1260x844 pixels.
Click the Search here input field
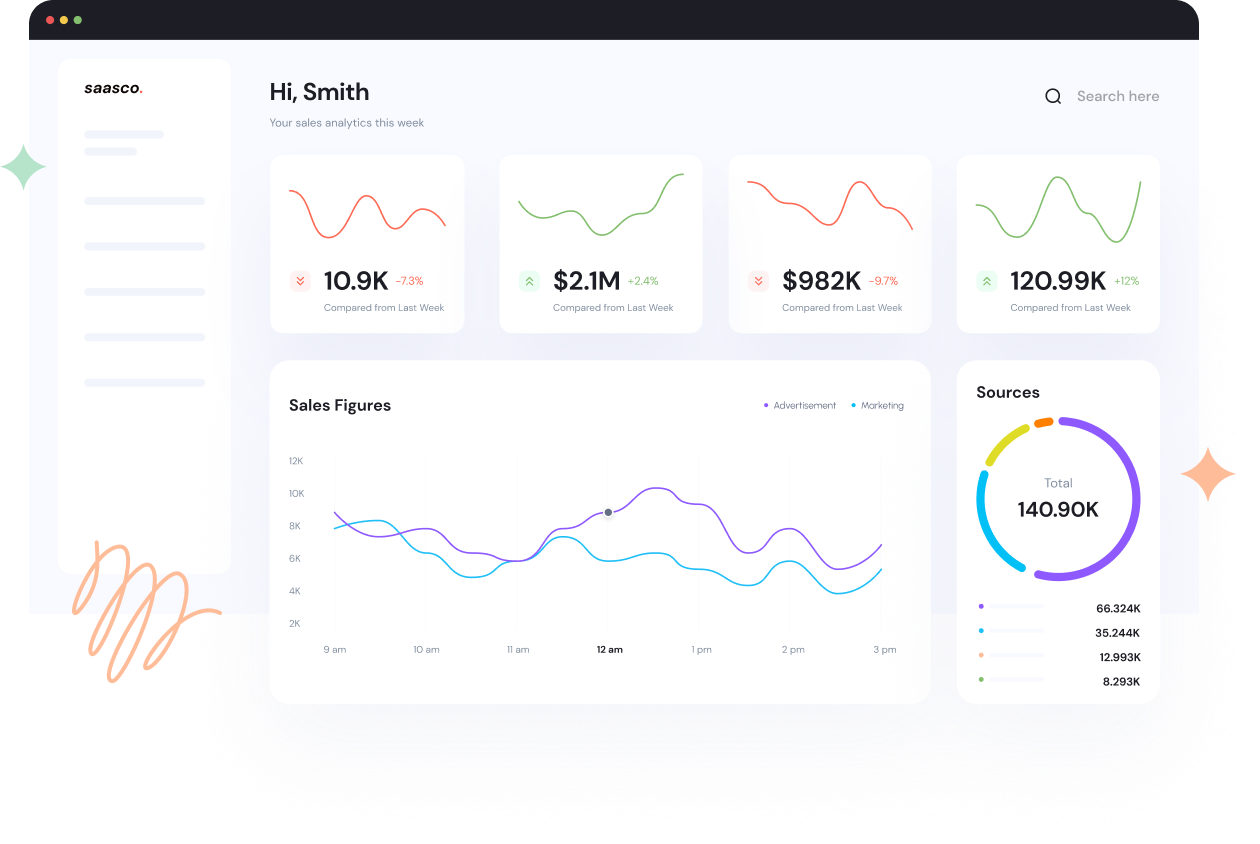point(1117,97)
